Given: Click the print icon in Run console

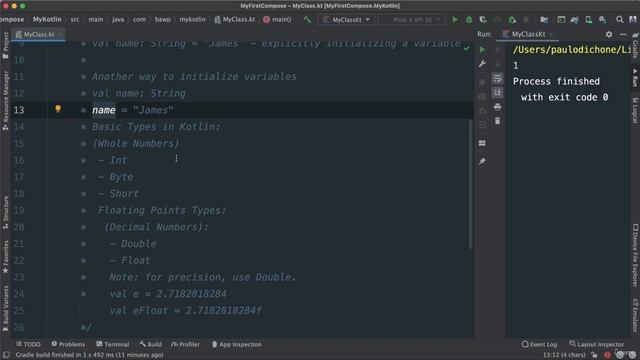Looking at the screenshot, I should [497, 107].
